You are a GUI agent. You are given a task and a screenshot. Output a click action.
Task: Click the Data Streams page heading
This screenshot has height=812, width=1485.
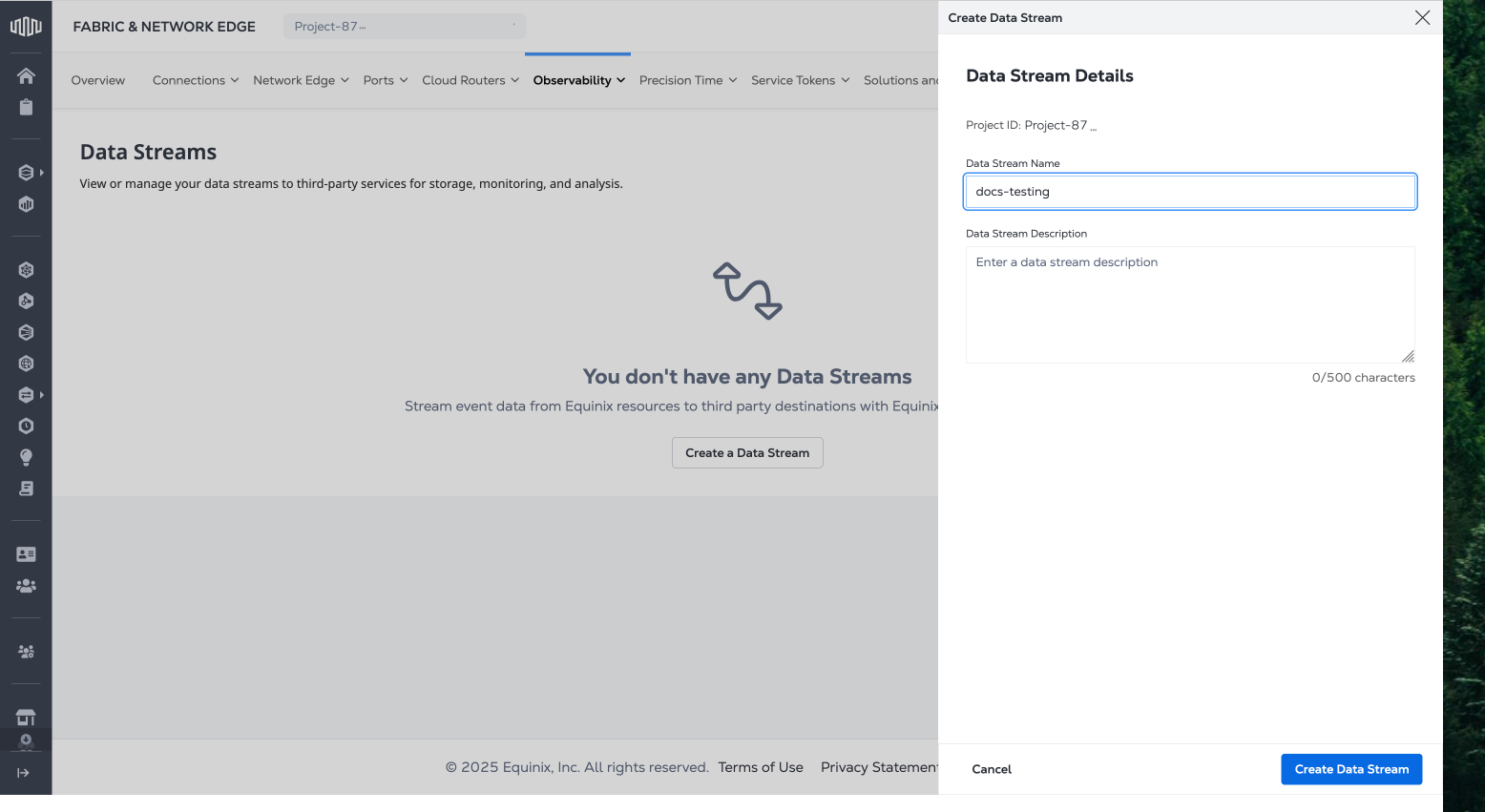(148, 153)
